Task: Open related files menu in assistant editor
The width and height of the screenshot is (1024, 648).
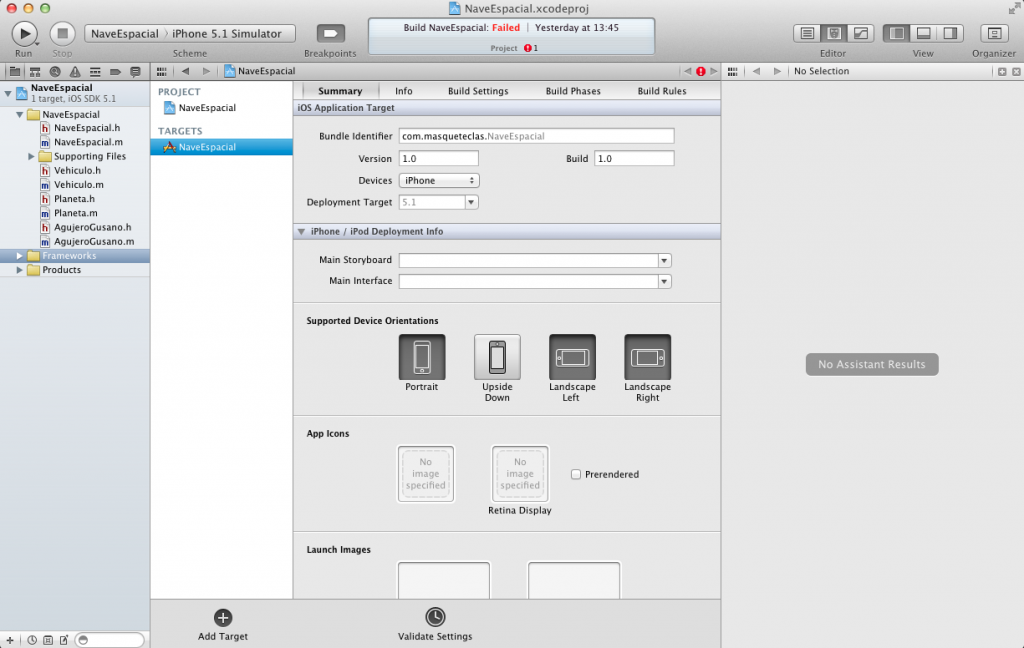Action: click(x=733, y=71)
